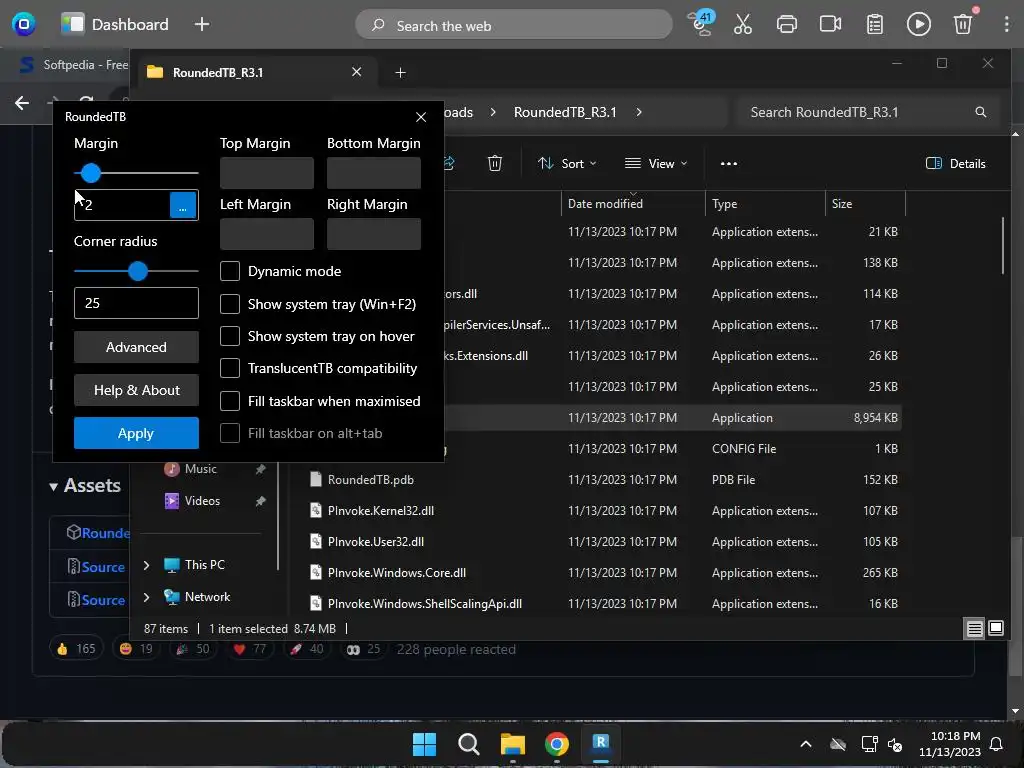
Task: Click the trash icon in top bar
Action: pyautogui.click(x=963, y=25)
